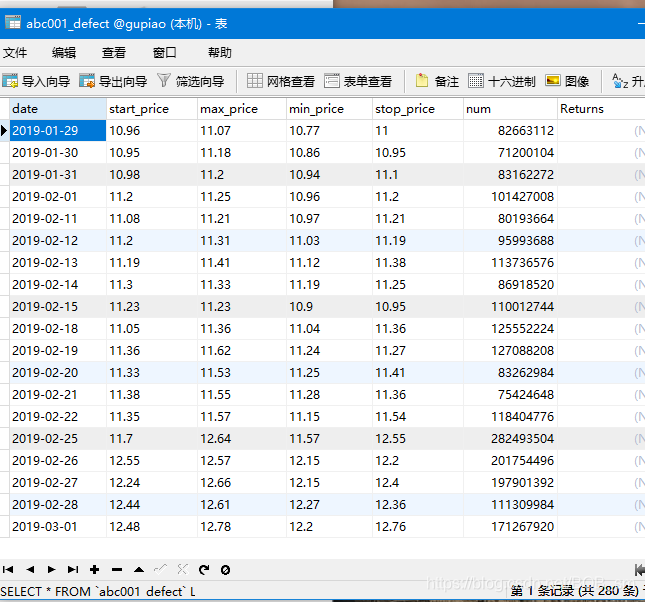
Task: Click max_price cell 11.18
Action: coord(242,153)
